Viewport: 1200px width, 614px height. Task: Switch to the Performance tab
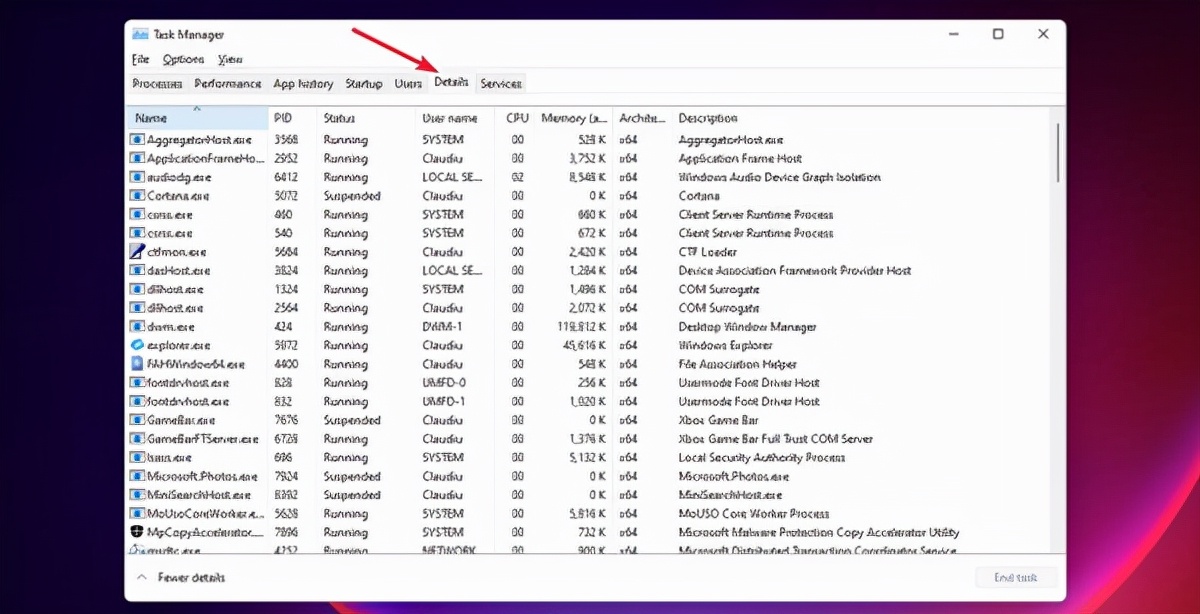pos(227,83)
